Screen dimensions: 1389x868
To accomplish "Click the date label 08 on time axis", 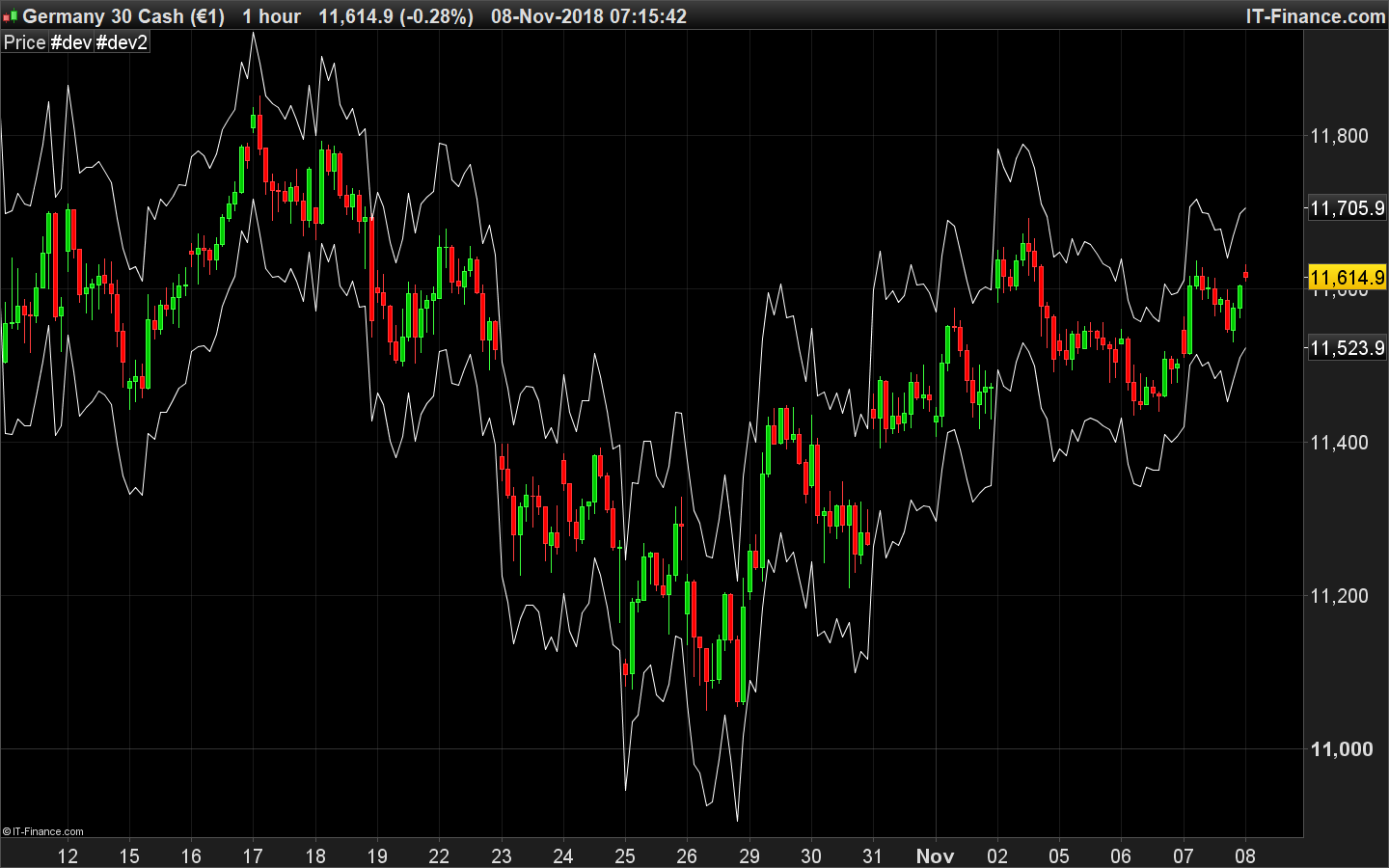I will (1245, 855).
